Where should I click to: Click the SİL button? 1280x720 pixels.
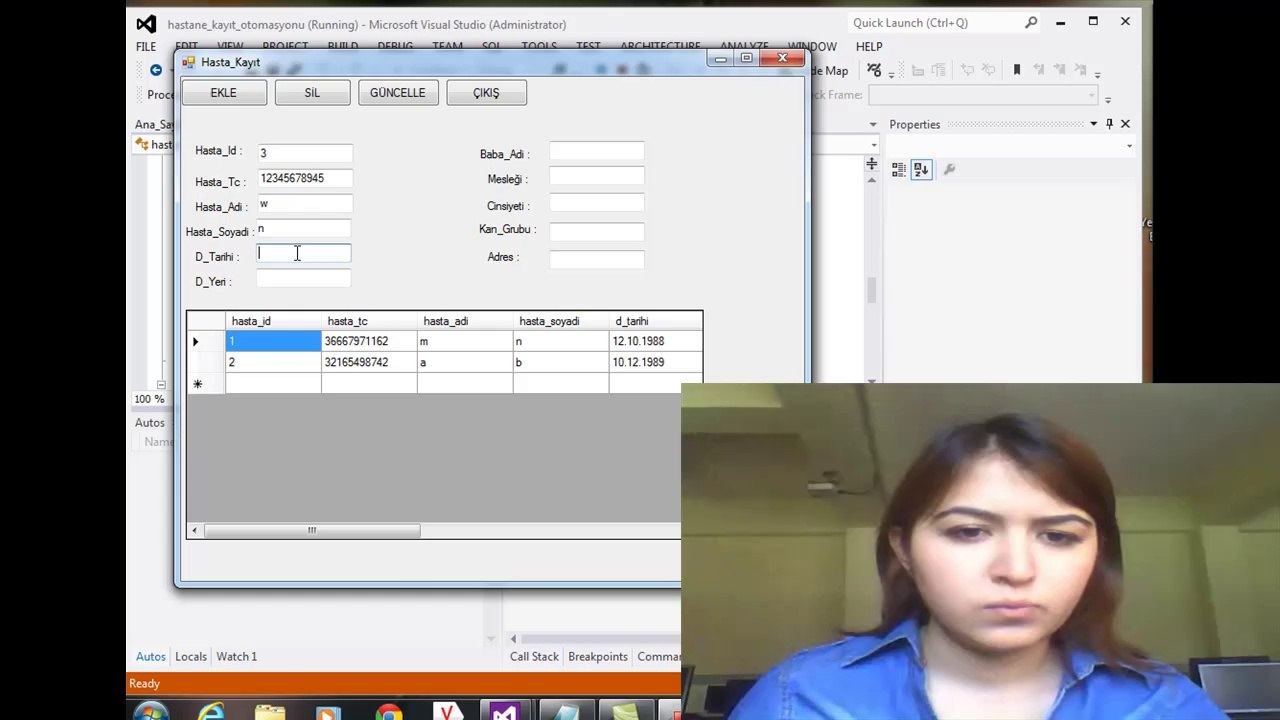coord(312,93)
